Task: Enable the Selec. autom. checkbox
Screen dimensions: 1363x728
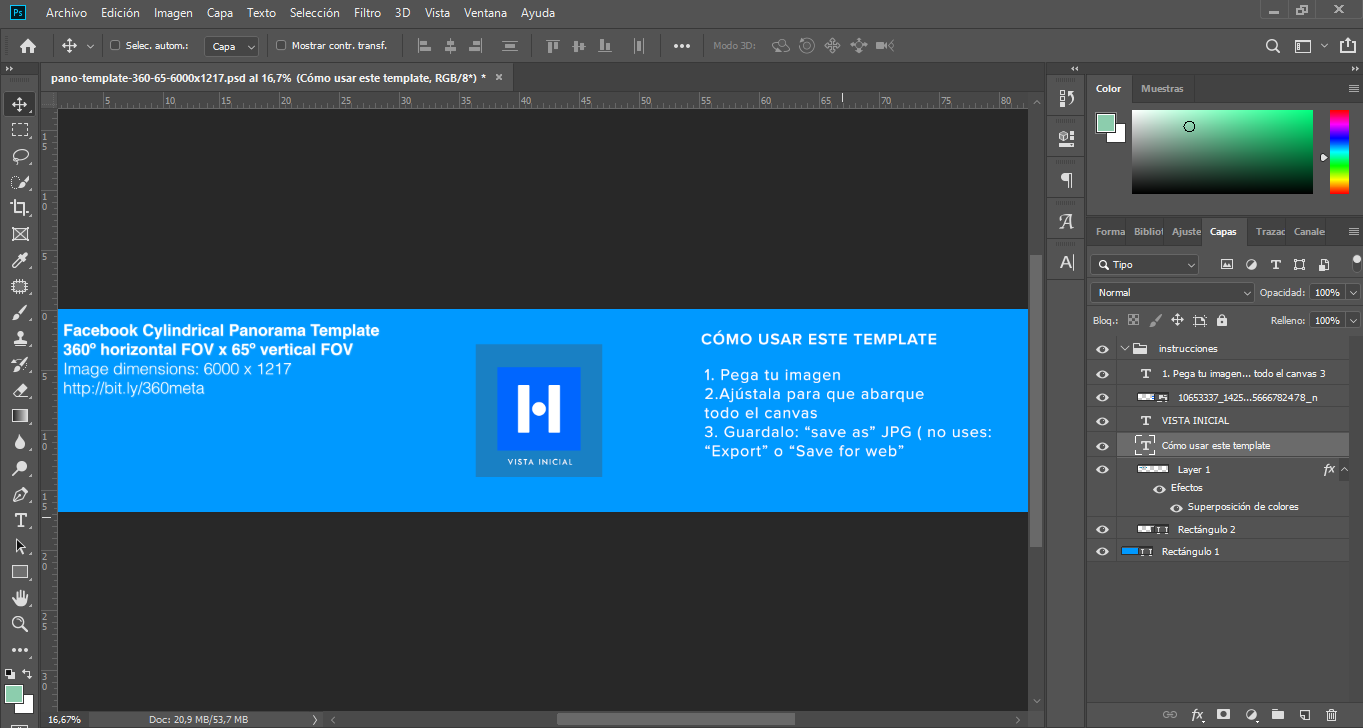Action: coord(115,45)
